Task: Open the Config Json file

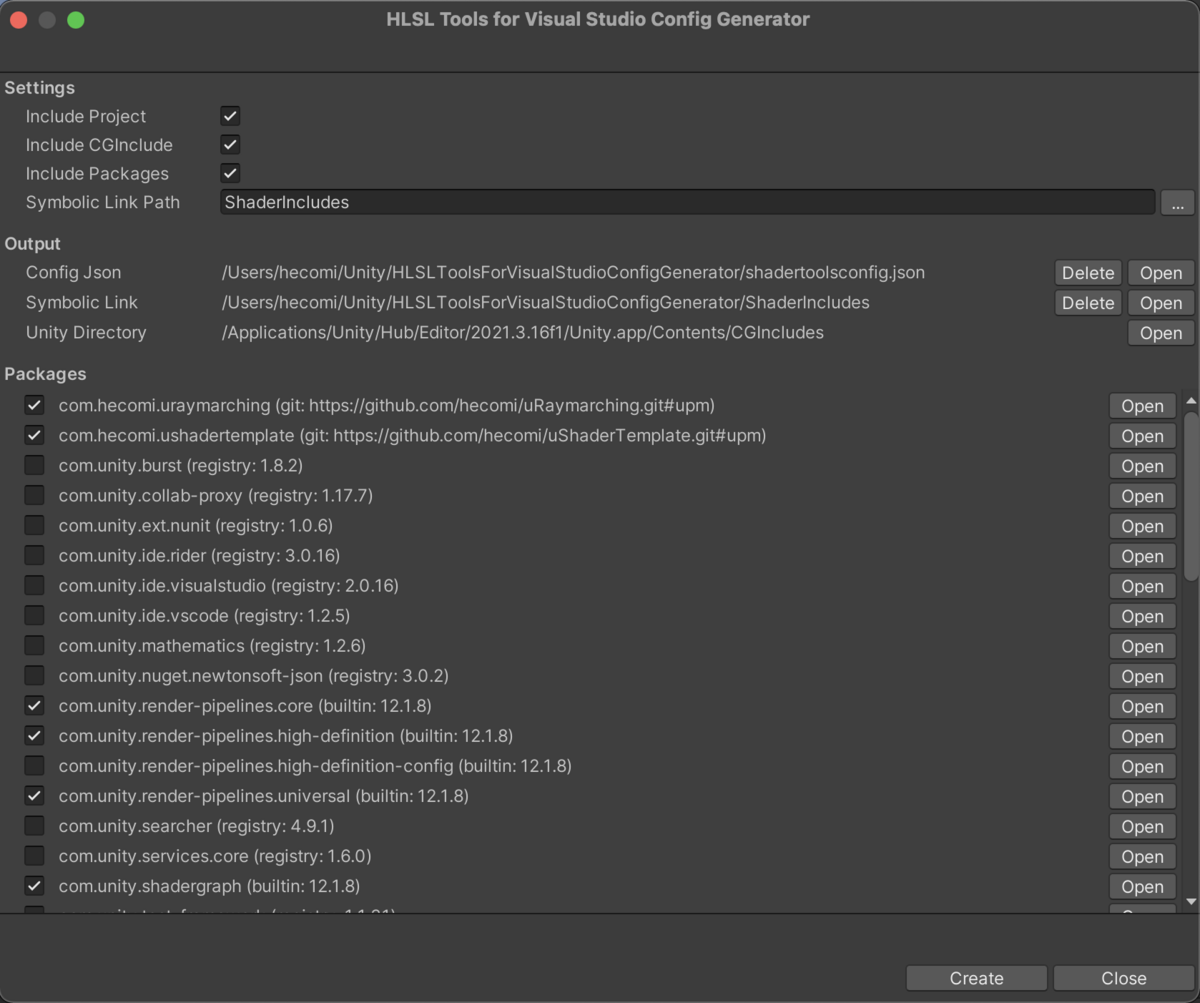Action: click(1161, 273)
